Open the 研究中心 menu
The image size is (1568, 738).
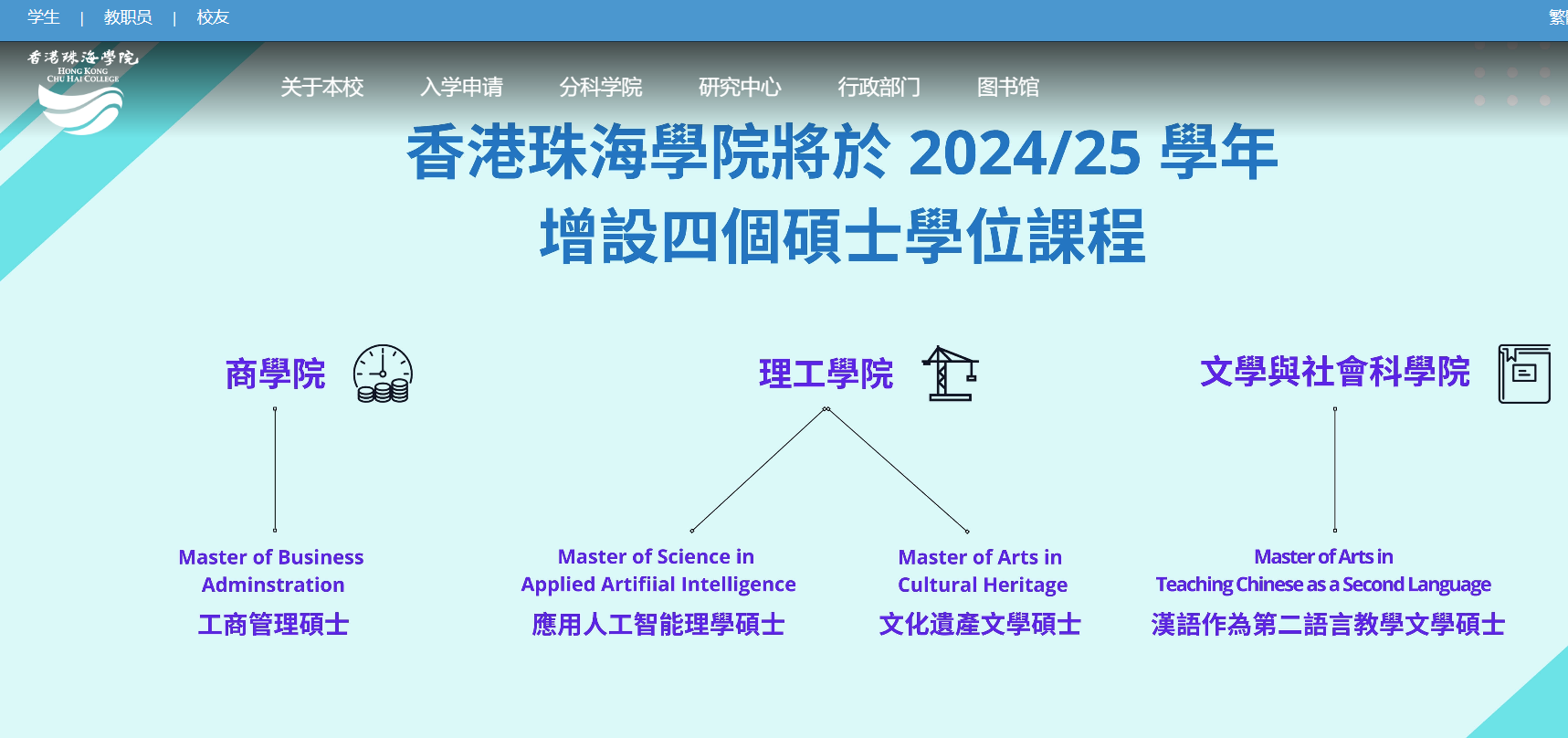[740, 87]
